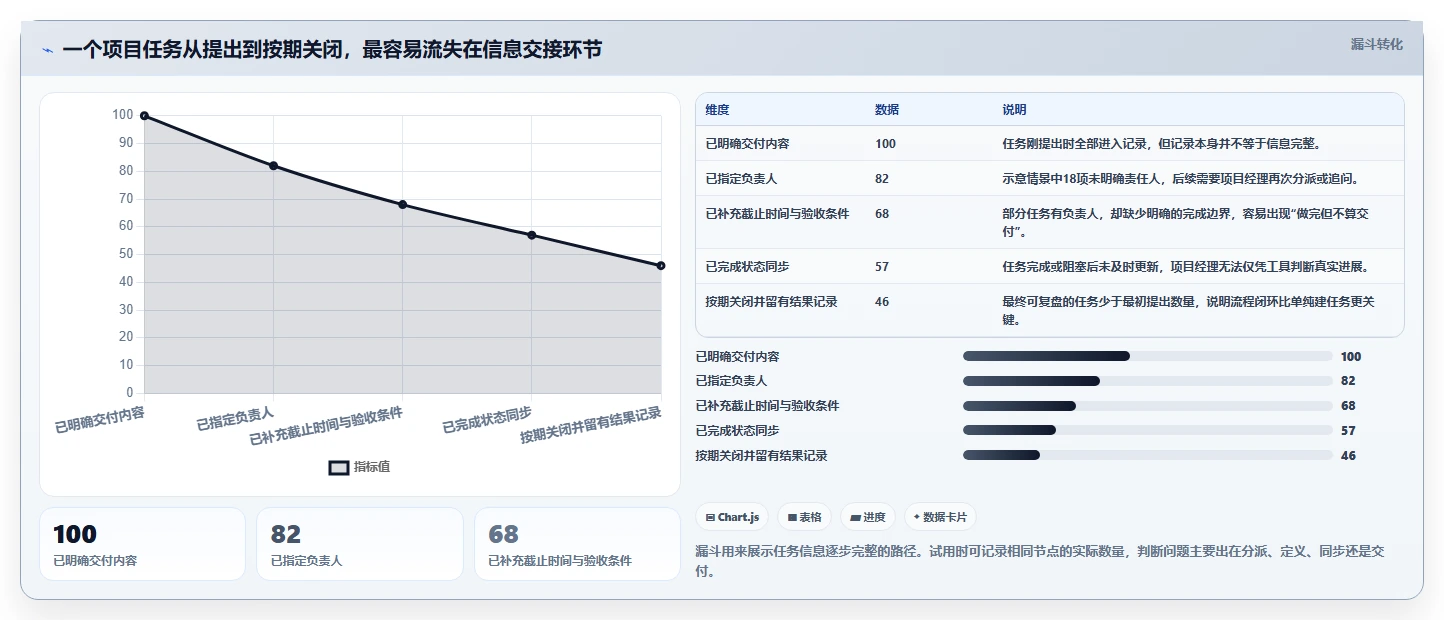Image resolution: width=1444 pixels, height=620 pixels.
Task: Click the chart point for 已指定负责人 at 82
Action: (x=273, y=166)
